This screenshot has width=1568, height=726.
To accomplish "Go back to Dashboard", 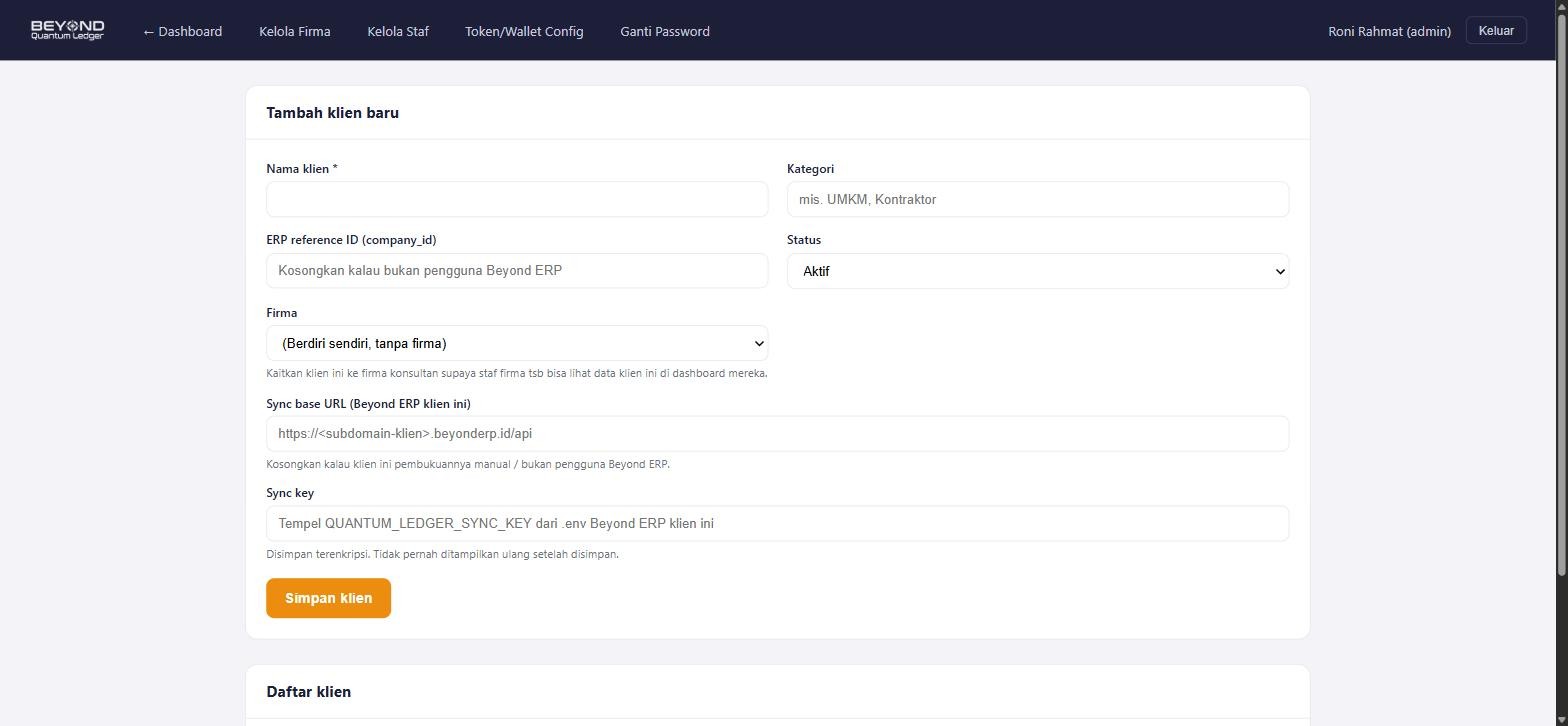I will [x=182, y=31].
